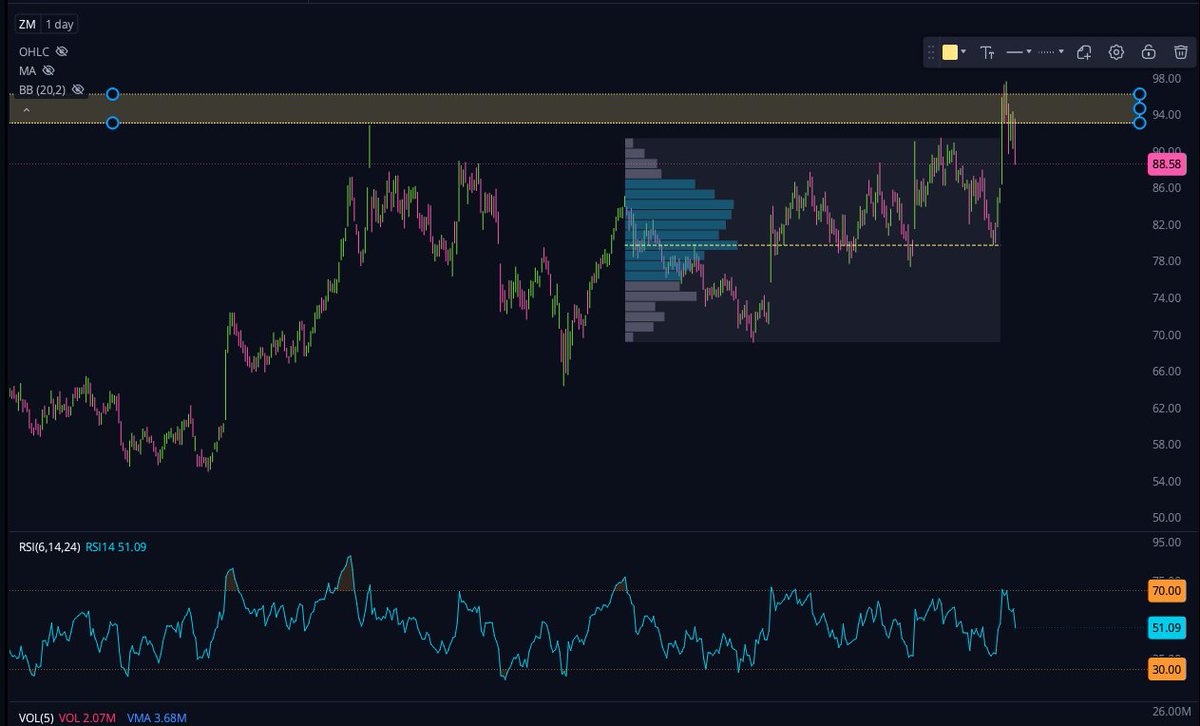The height and width of the screenshot is (726, 1200).
Task: Open the drawing settings gear icon
Action: (1117, 52)
